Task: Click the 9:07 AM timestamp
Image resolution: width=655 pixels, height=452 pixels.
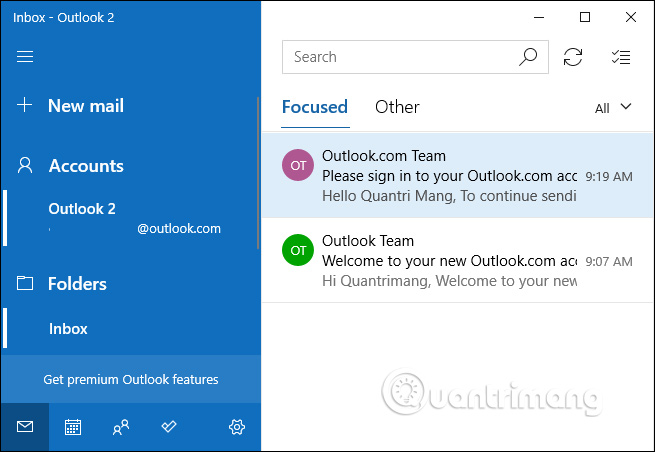Action: point(609,262)
